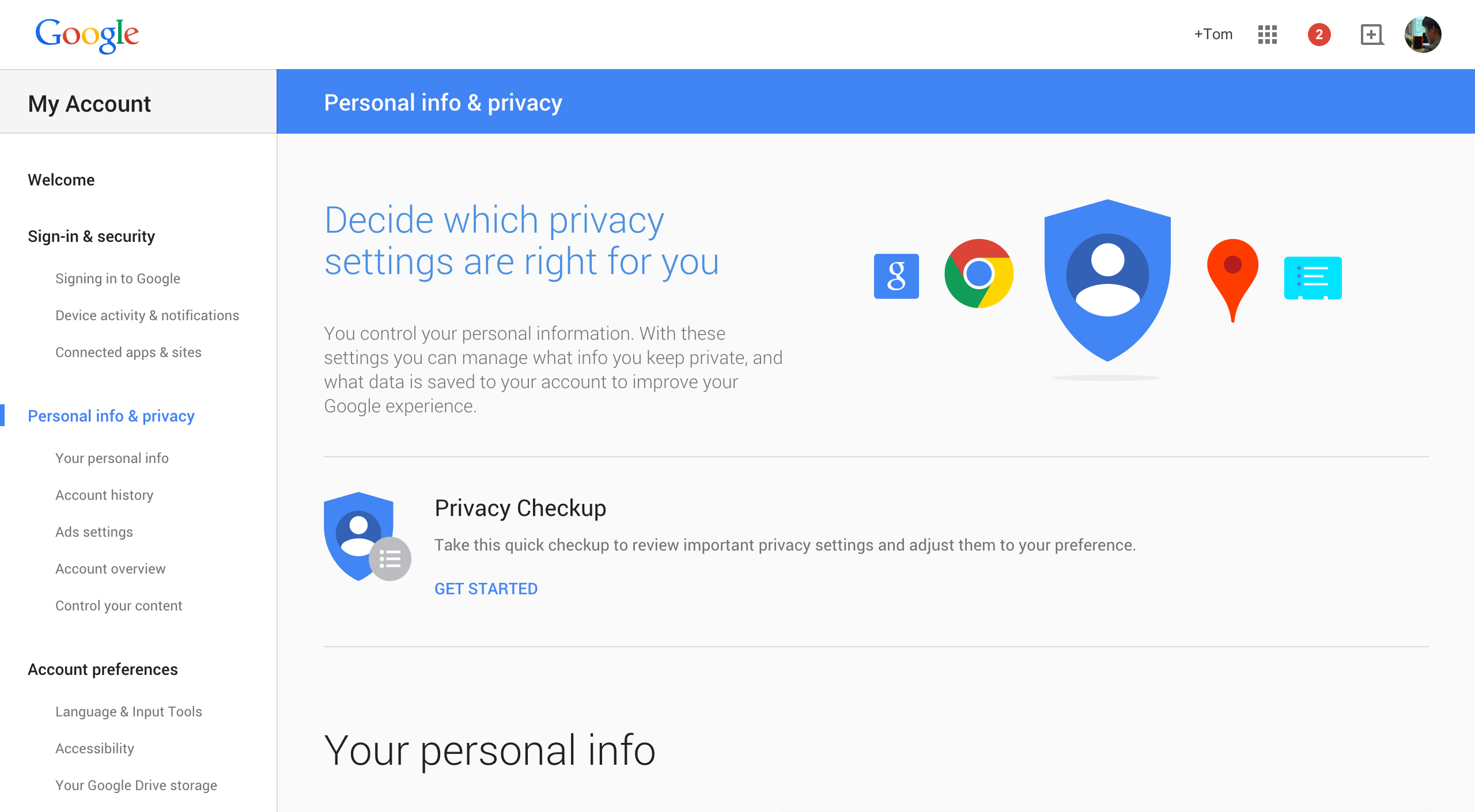Viewport: 1475px width, 812px height.
Task: Open Account preferences section
Action: pos(103,669)
